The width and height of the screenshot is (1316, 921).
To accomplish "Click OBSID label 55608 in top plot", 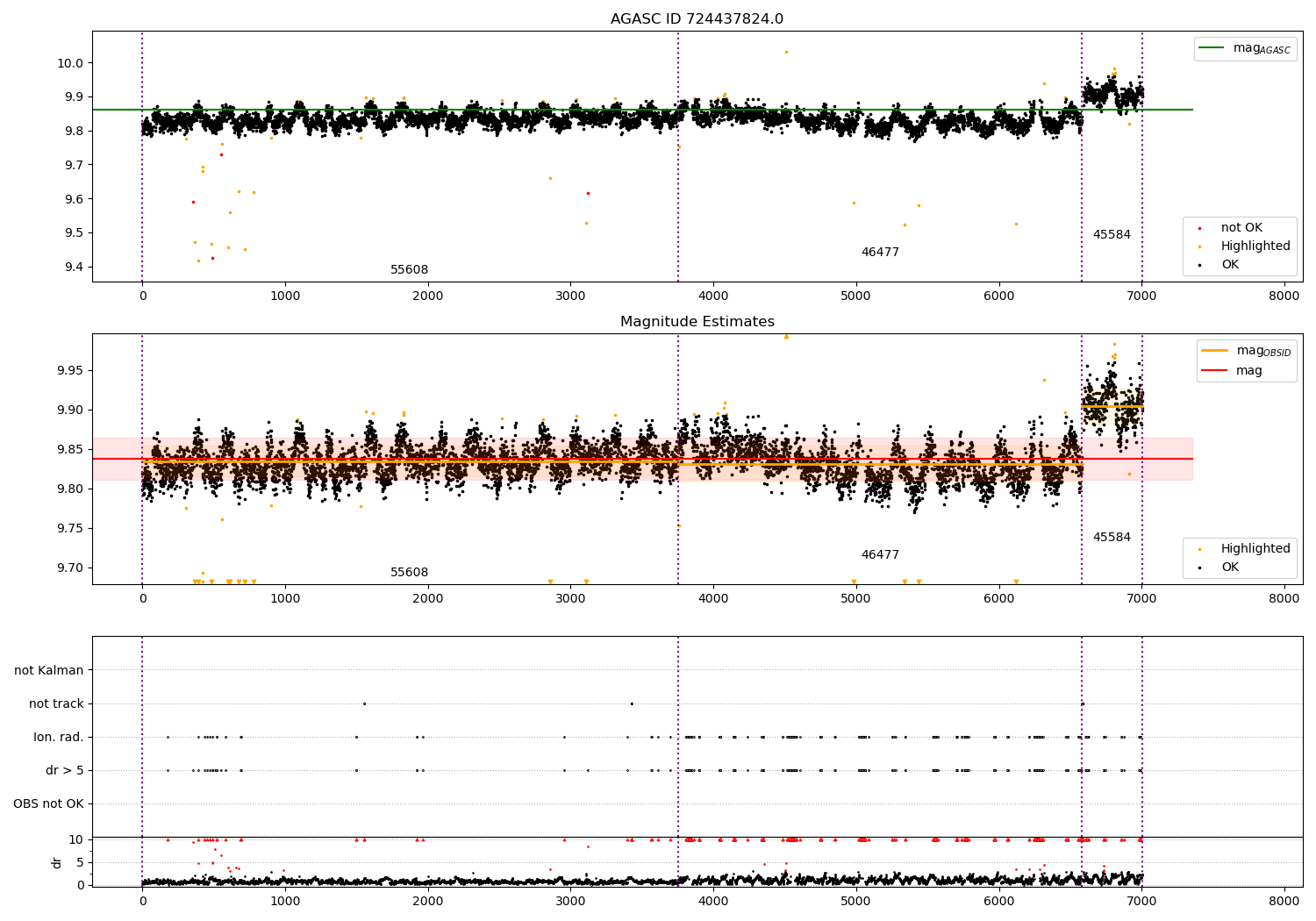I will tap(409, 270).
